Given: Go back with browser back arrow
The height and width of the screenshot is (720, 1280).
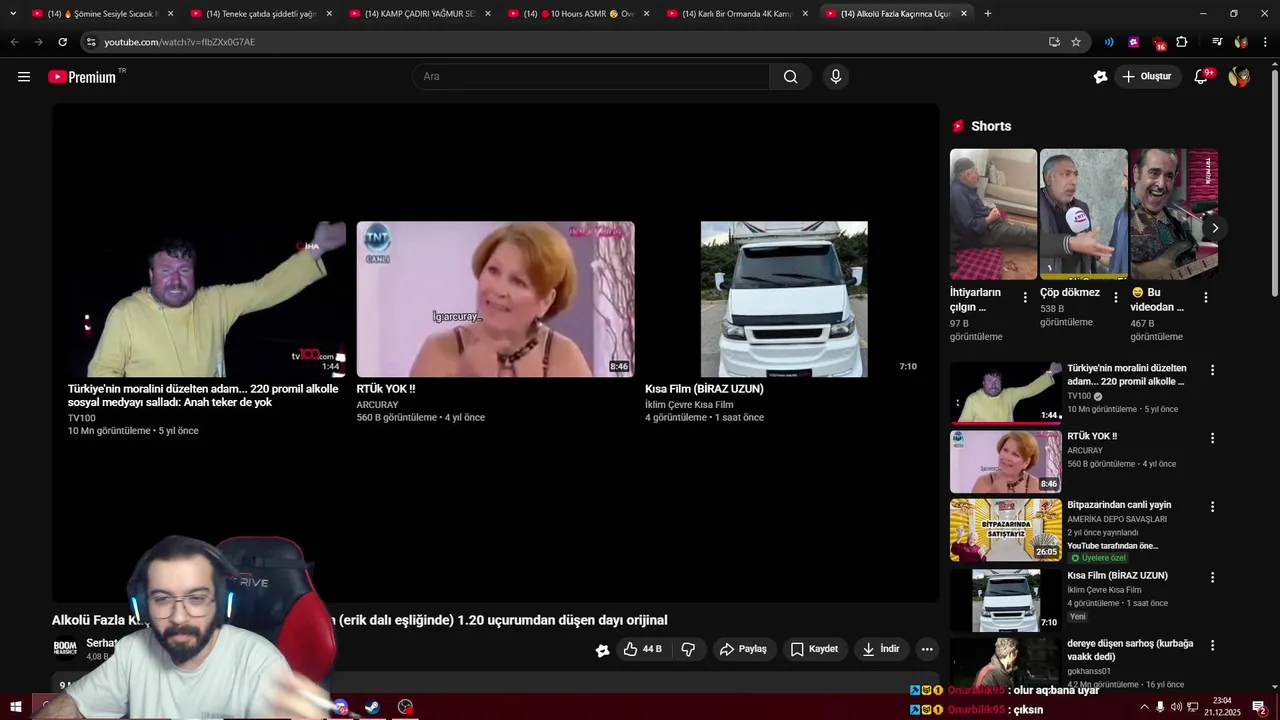Looking at the screenshot, I should (x=14, y=42).
